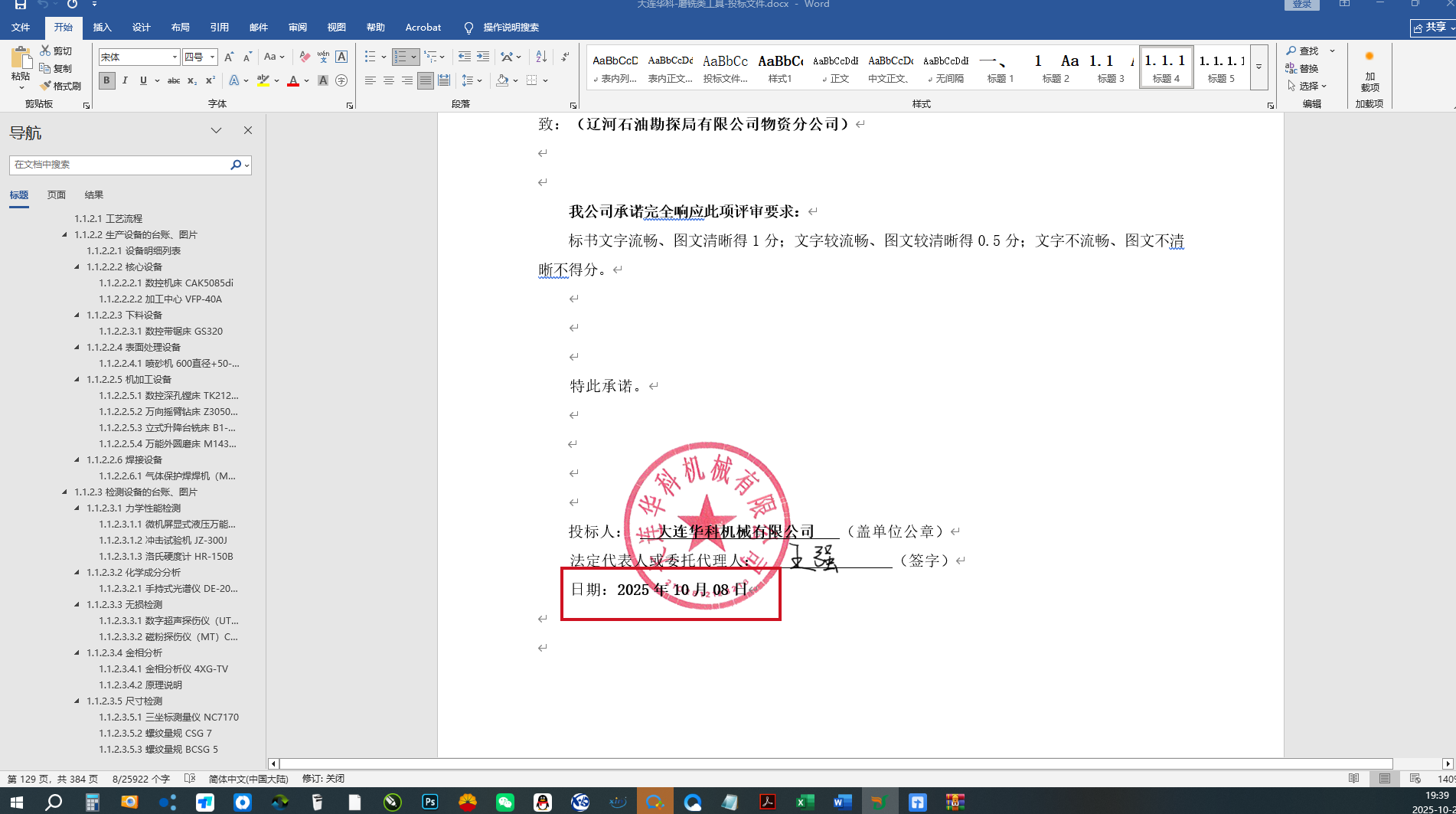The image size is (1456, 814).
Task: Switch to the 设计 (Design) ribbon tab
Action: point(141,28)
